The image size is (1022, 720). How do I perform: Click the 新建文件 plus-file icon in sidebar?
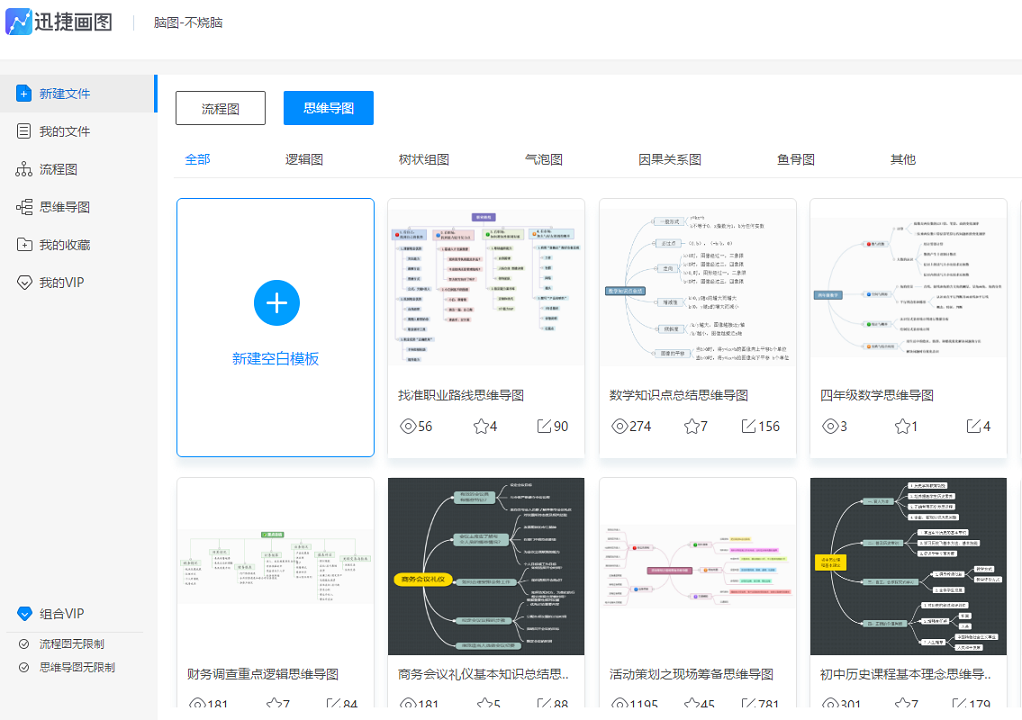23,94
